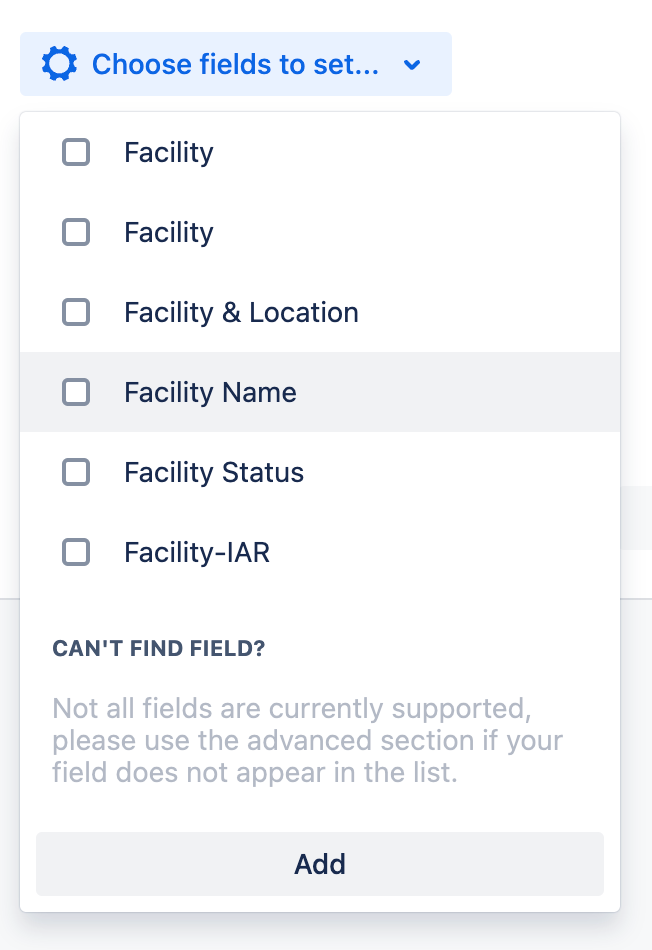Click the gear icon beside Choose fields

pos(59,65)
